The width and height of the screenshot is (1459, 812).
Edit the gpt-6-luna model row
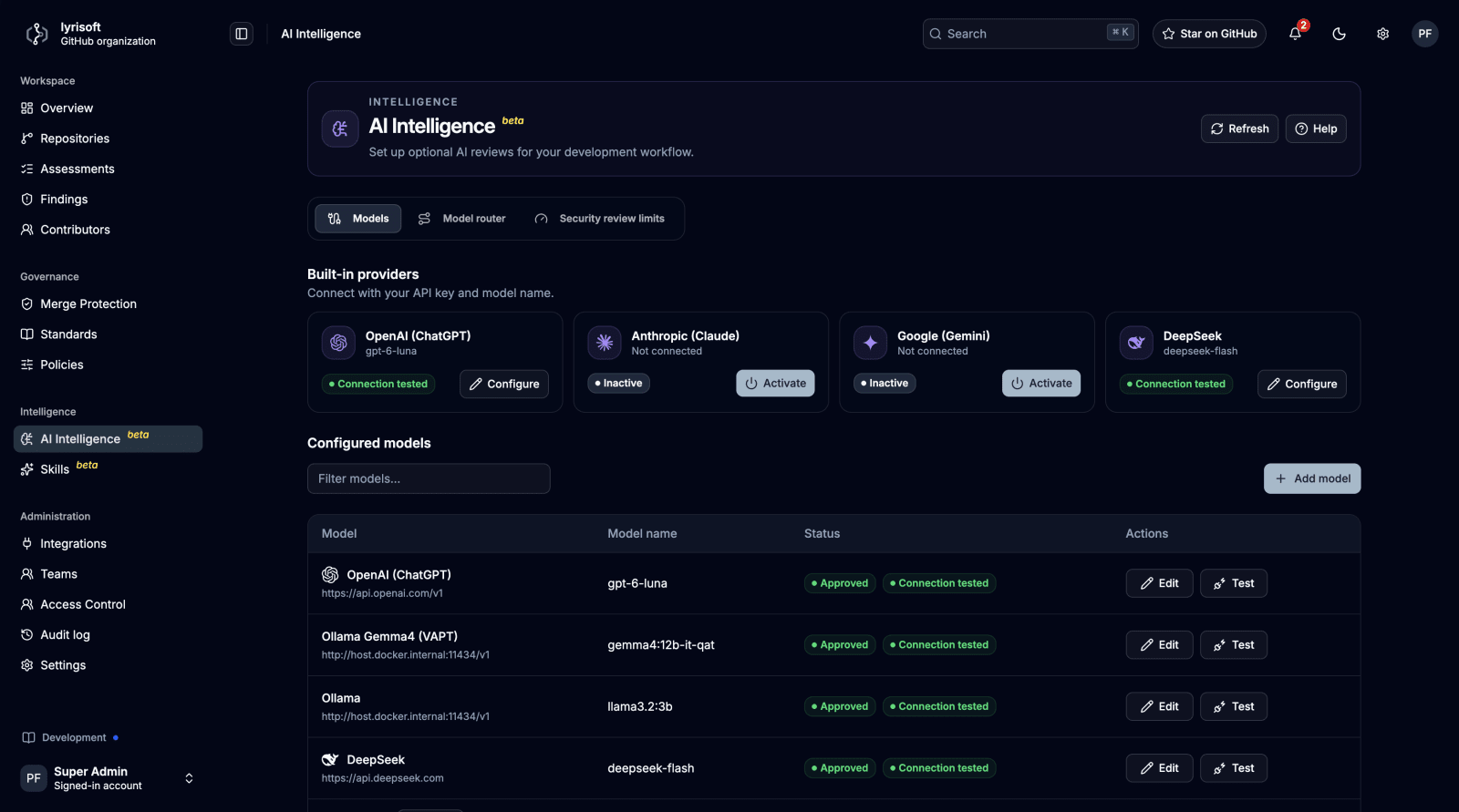[1160, 583]
